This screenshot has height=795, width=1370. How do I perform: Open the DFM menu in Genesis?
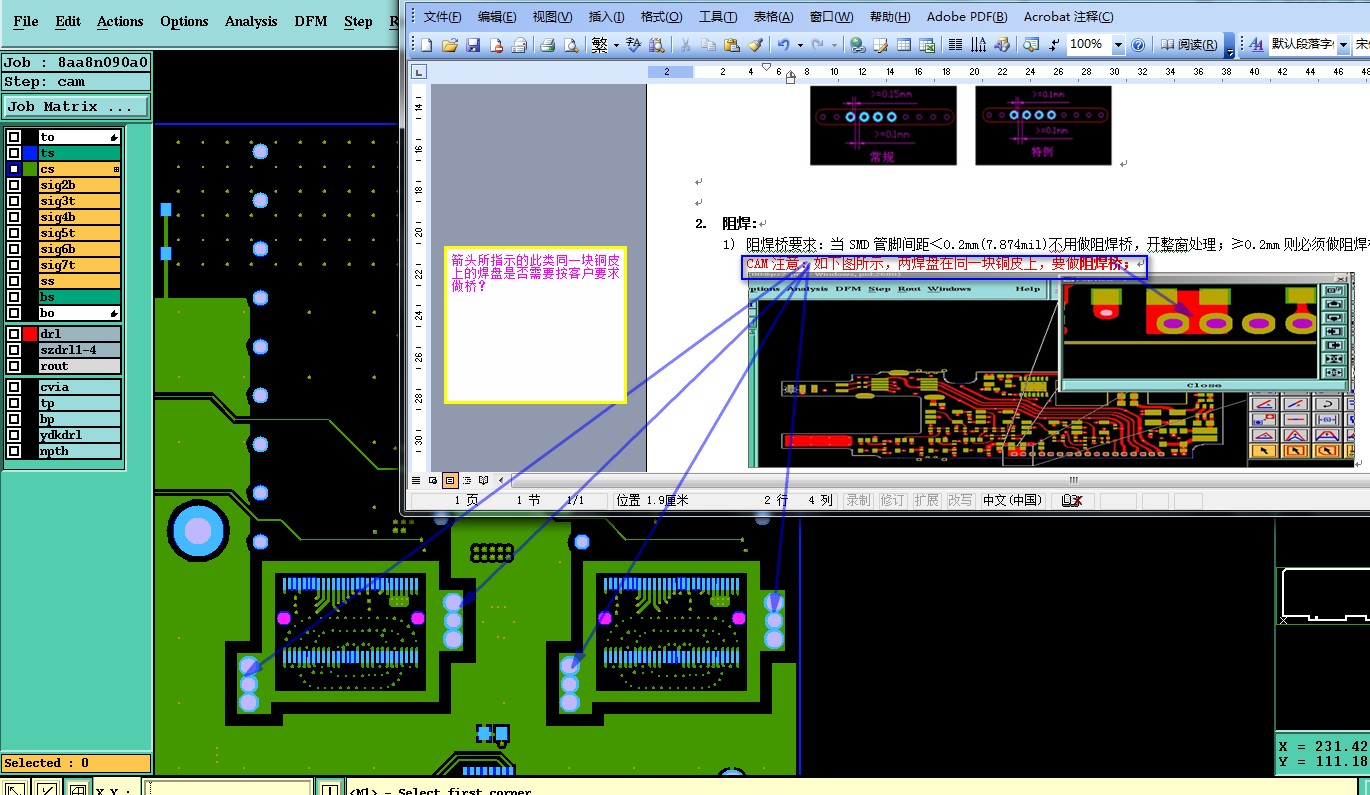311,21
